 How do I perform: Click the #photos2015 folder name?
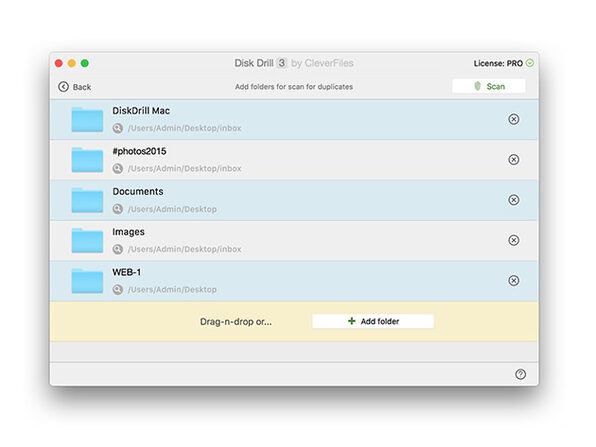tap(139, 151)
